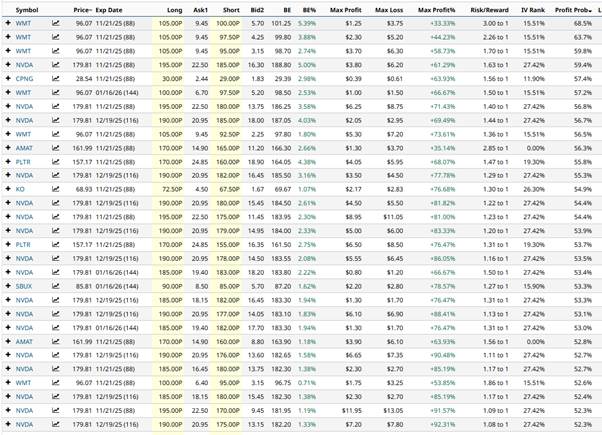The height and width of the screenshot is (435, 602).
Task: Open the SBUX symbol link
Action: point(24,286)
